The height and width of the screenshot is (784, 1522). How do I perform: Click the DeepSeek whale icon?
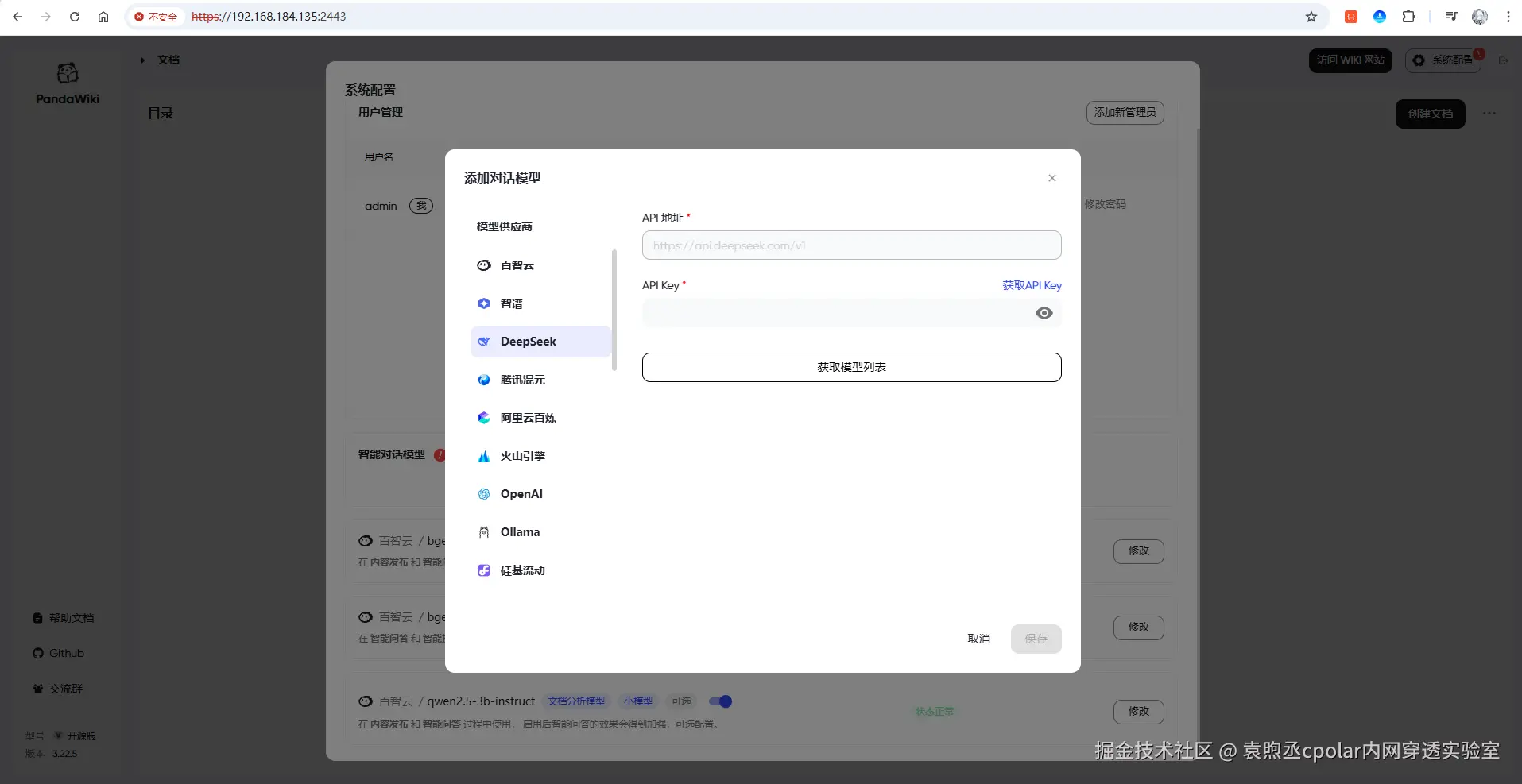coord(484,342)
